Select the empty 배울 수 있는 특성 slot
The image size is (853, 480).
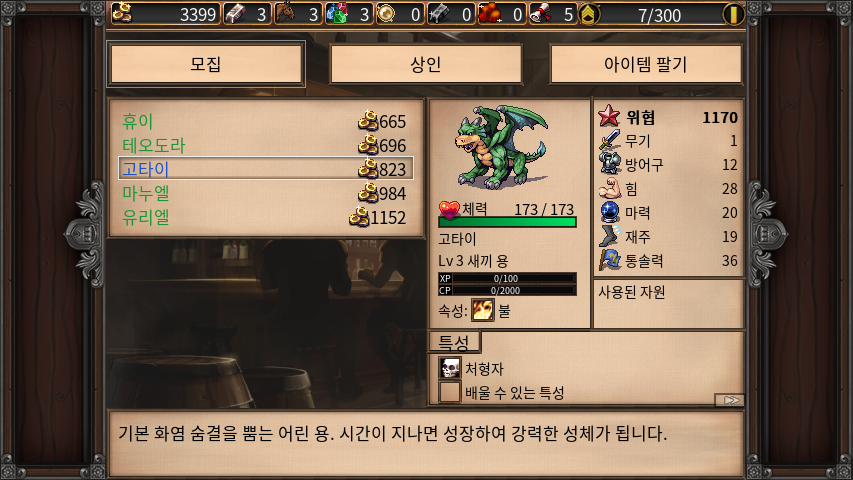[x=450, y=392]
